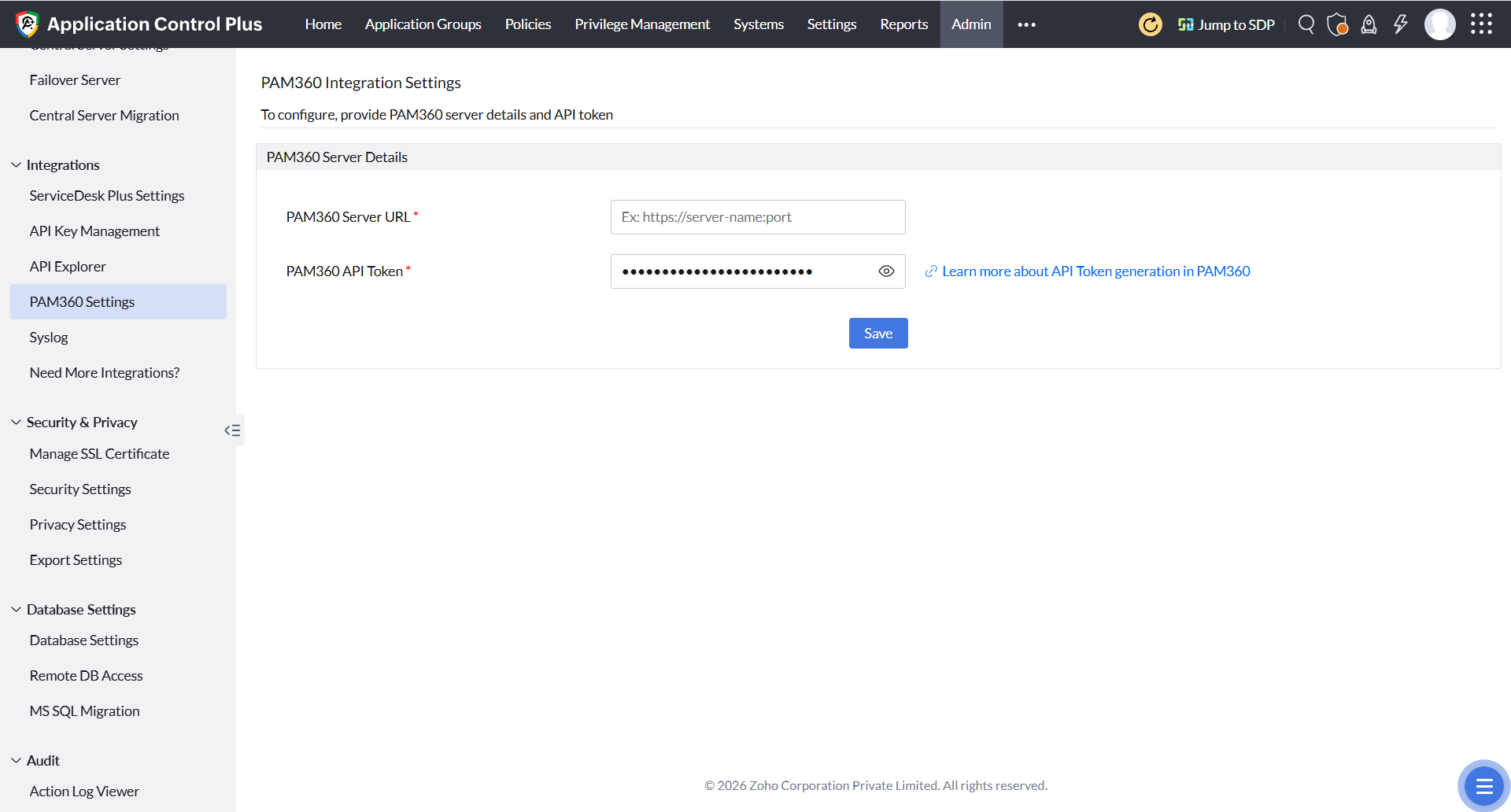The image size is (1511, 812).
Task: Collapse the left navigation sidebar
Action: tap(232, 430)
